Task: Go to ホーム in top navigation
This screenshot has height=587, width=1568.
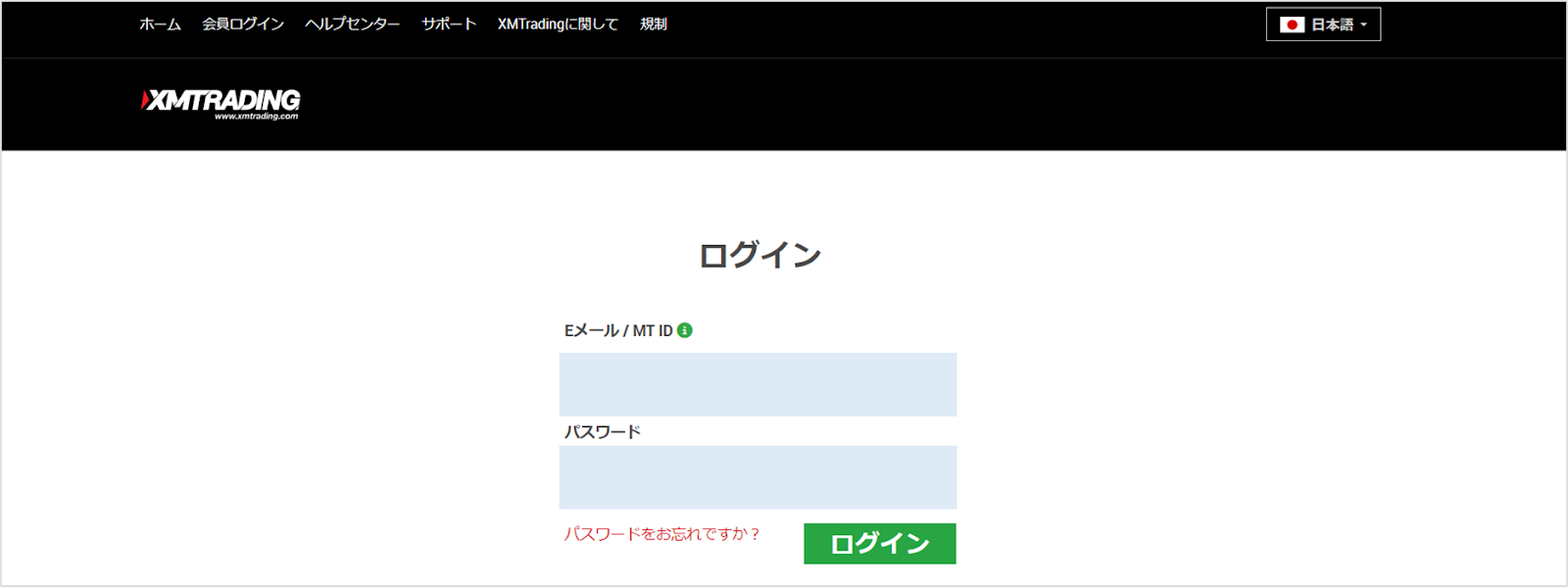Action: pyautogui.click(x=160, y=24)
